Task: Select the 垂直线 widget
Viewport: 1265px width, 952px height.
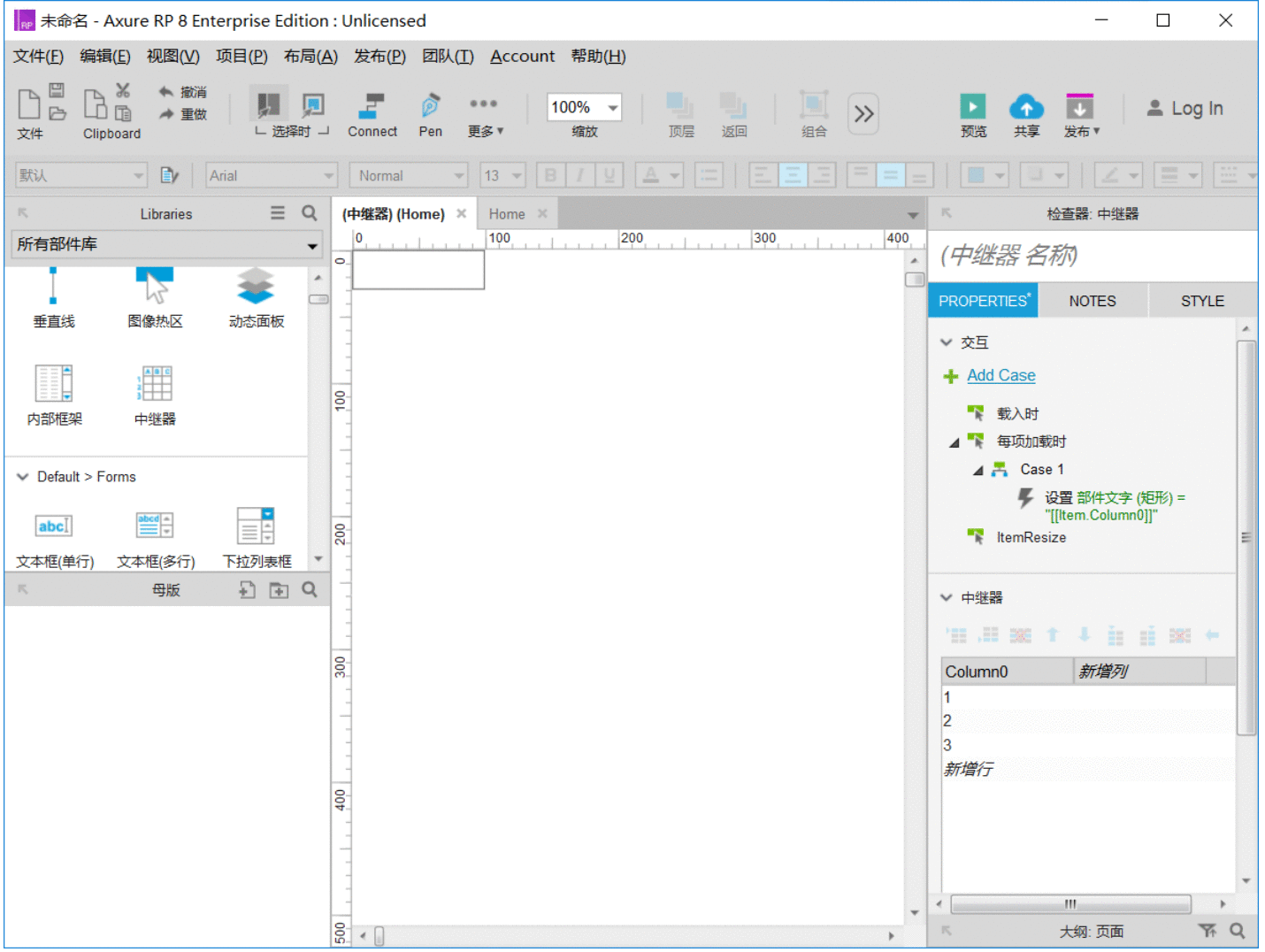Action: (54, 298)
